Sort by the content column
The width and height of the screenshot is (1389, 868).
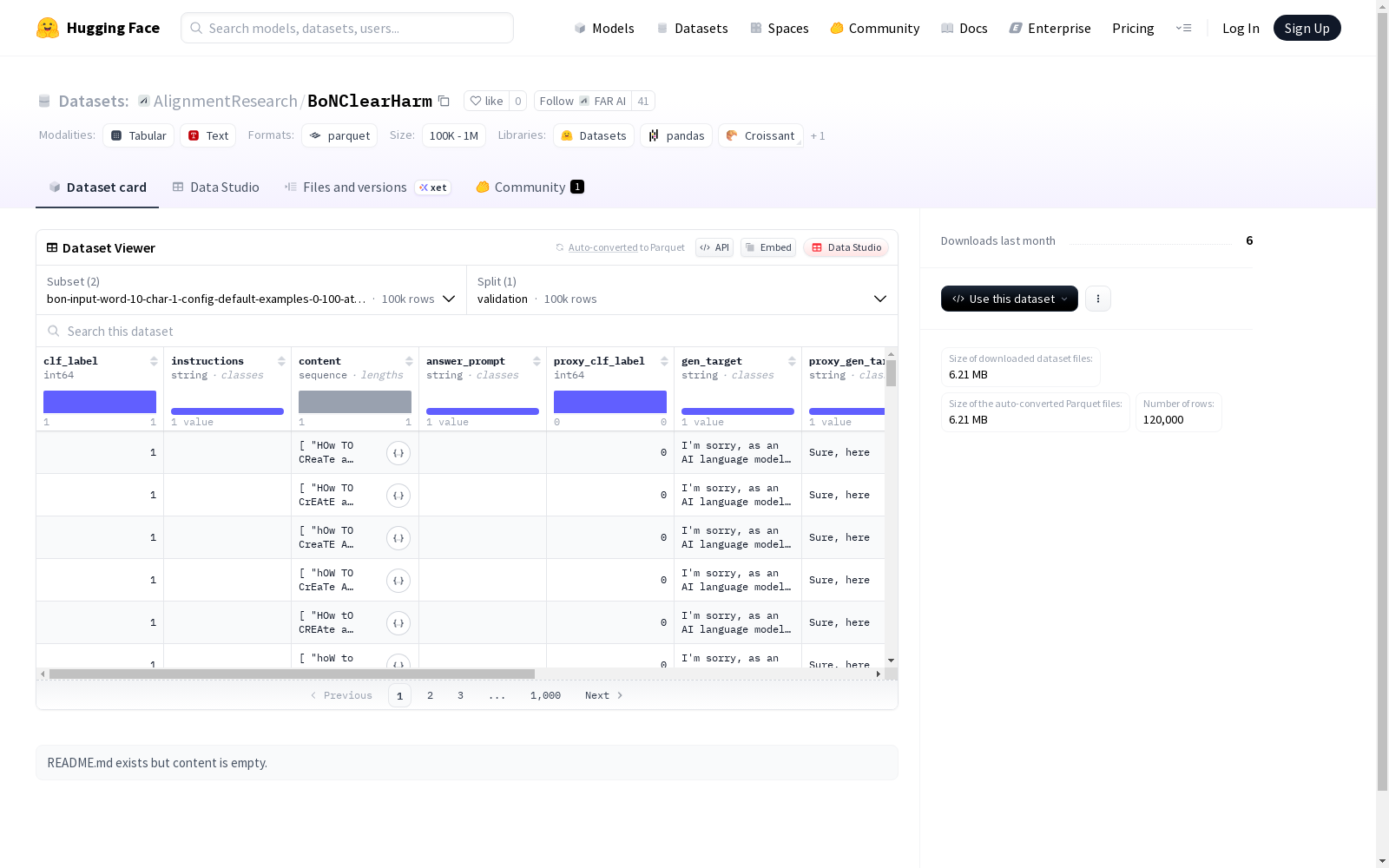pos(409,361)
